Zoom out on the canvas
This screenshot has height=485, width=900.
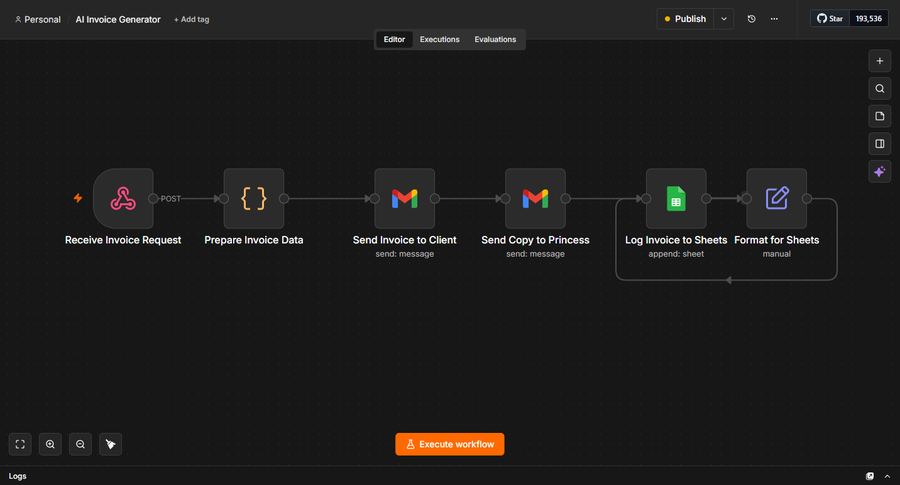pyautogui.click(x=80, y=444)
